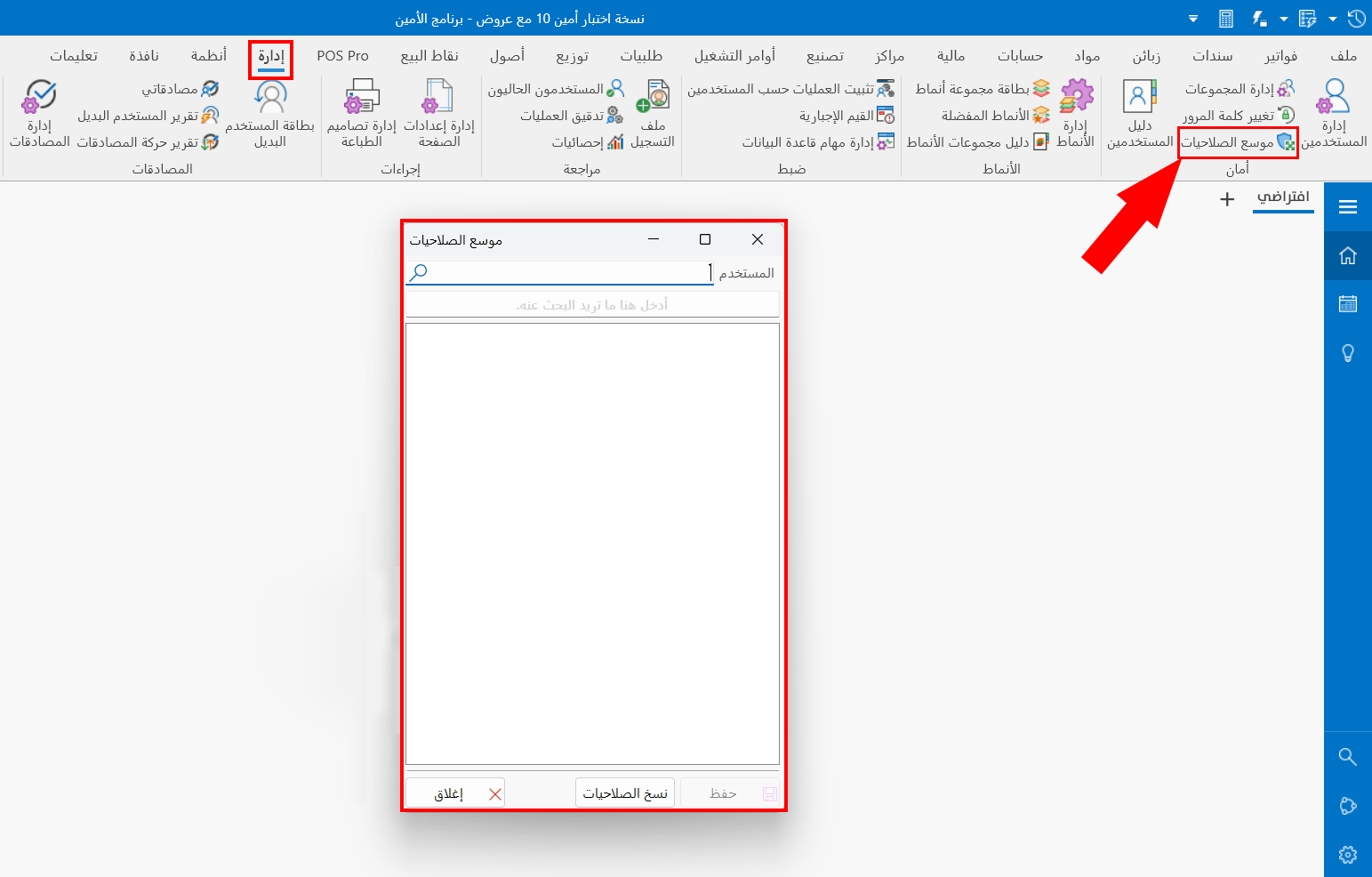The image size is (1372, 877).
Task: Click the إغلاق button in the dialog
Action: click(x=455, y=792)
